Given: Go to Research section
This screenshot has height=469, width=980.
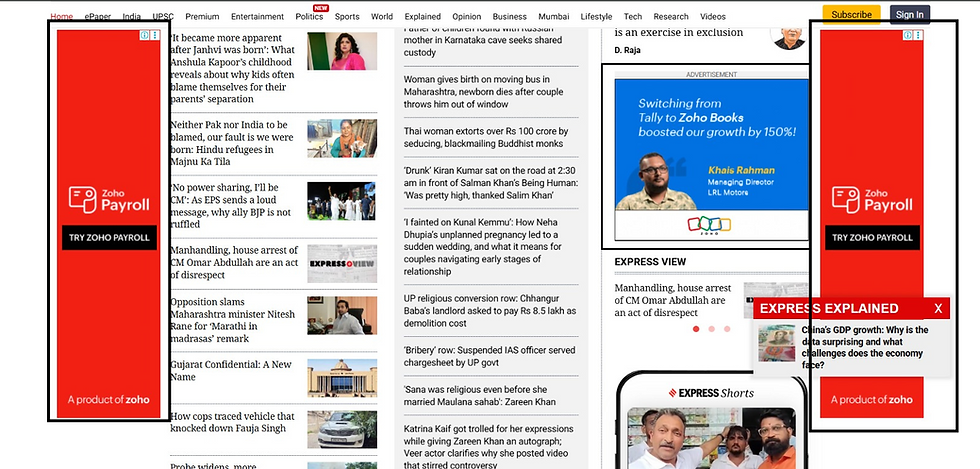Looking at the screenshot, I should (x=671, y=16).
